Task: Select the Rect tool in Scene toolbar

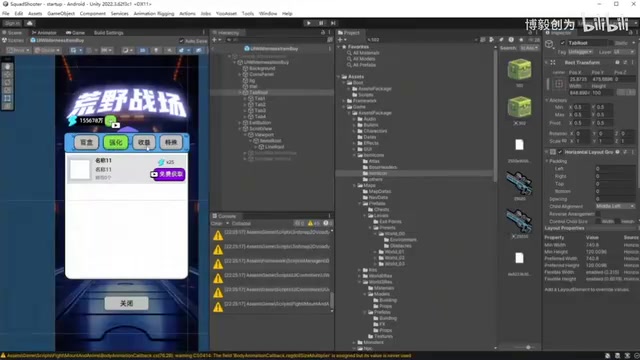Action: (x=8, y=98)
